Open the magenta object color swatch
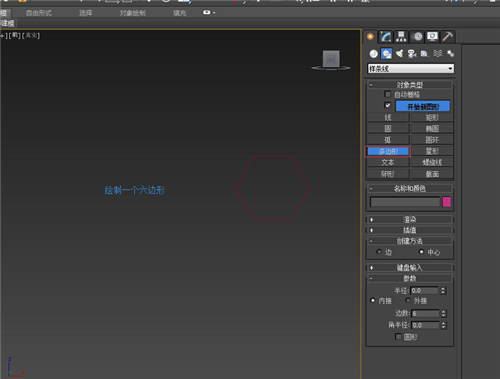The height and width of the screenshot is (379, 500). [x=447, y=202]
